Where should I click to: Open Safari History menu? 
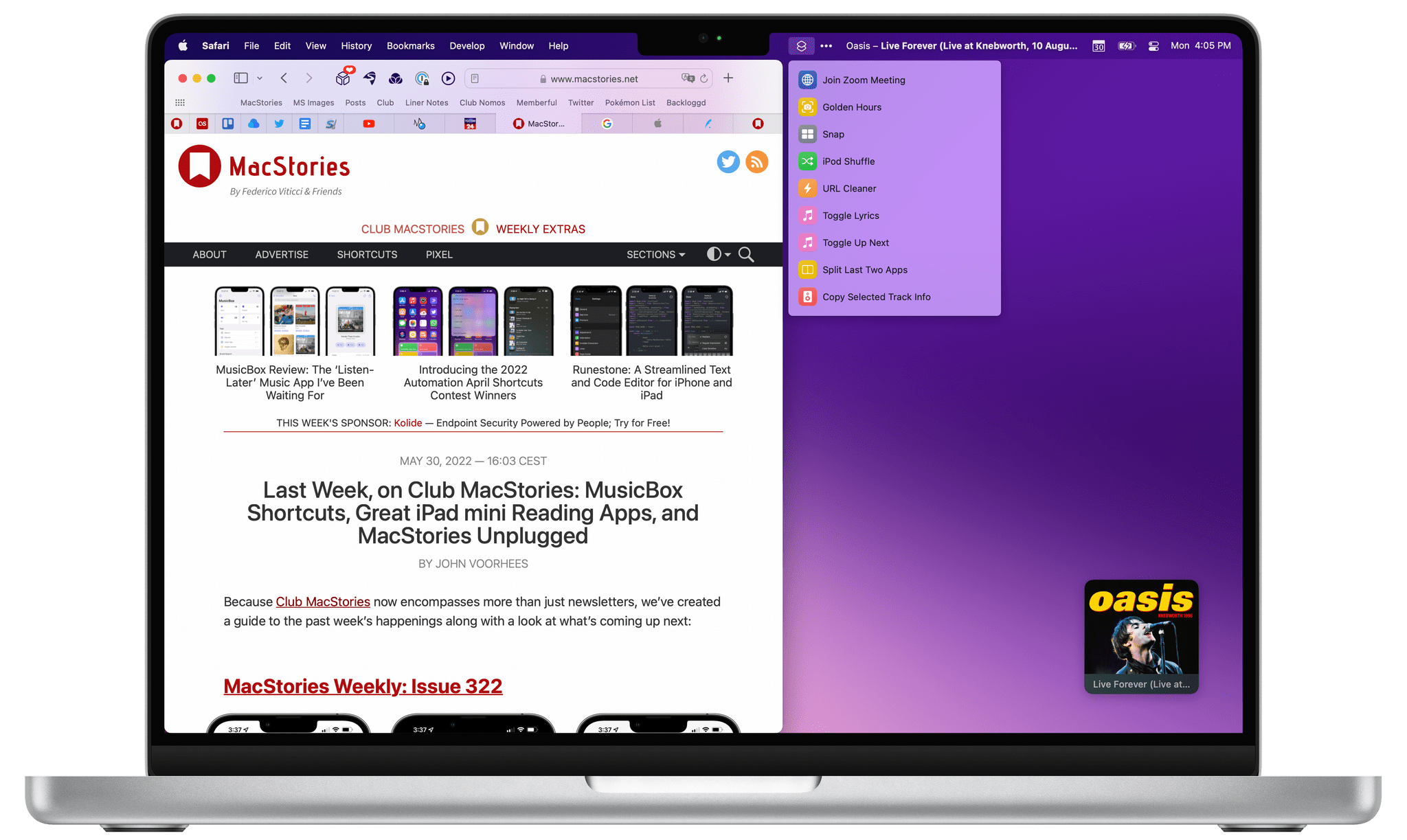click(355, 46)
